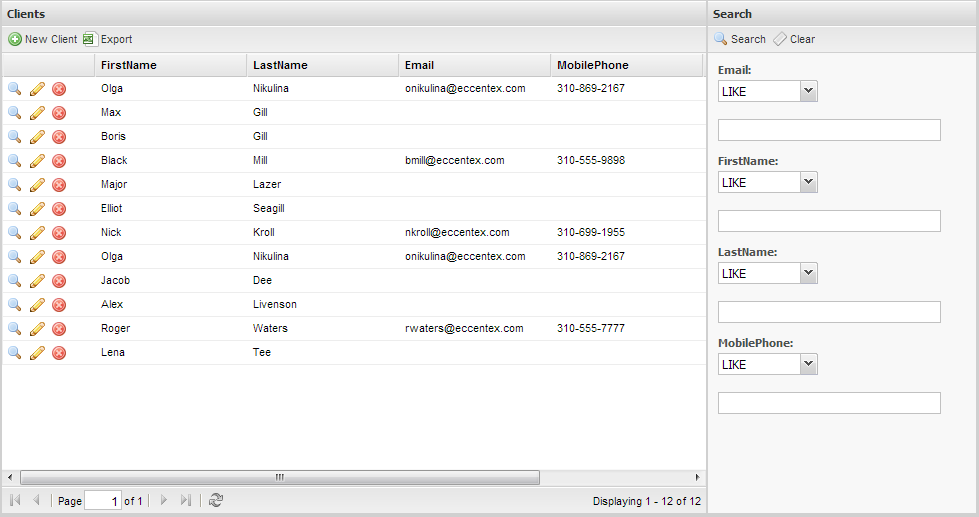Screen dimensions: 979x517
Task: Edit Elliot Seagill's record
Action: click(37, 209)
